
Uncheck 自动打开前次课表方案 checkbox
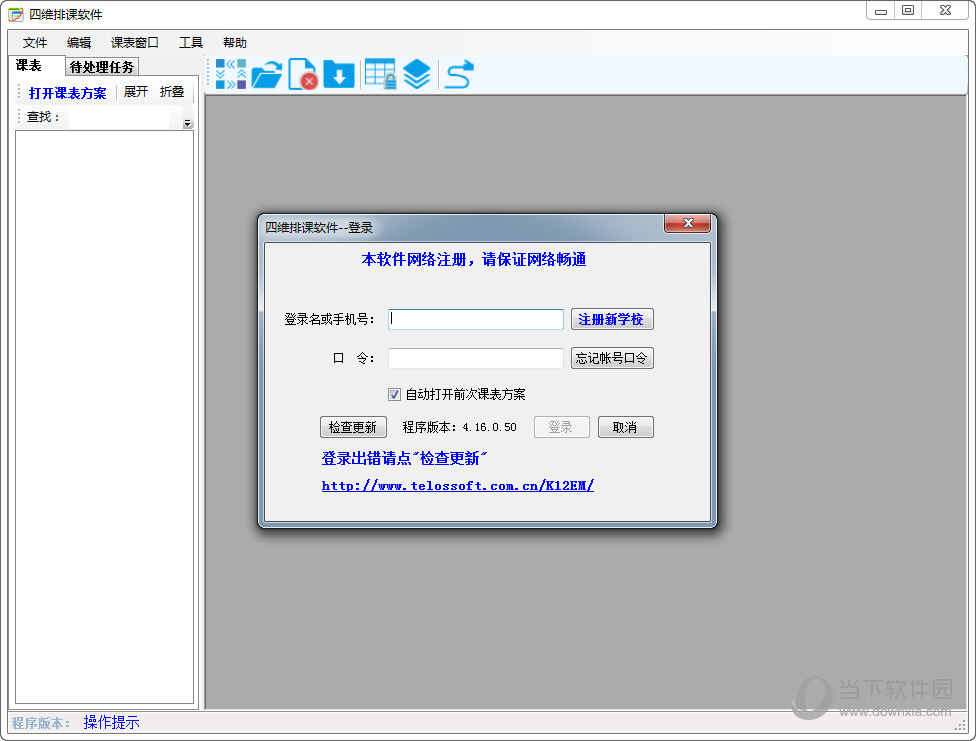point(394,394)
